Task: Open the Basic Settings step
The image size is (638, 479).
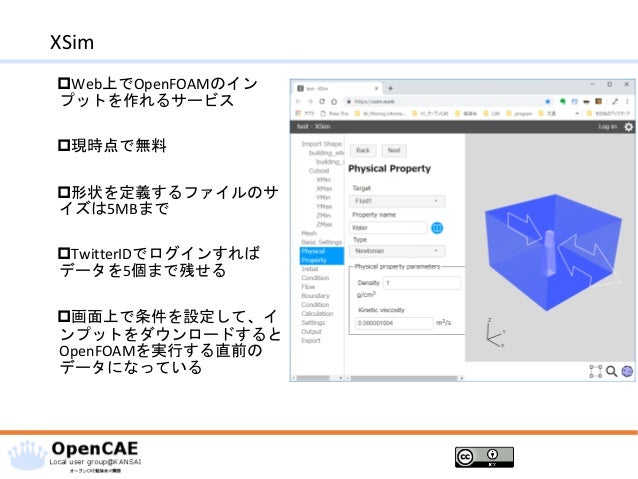Action: 321,242
